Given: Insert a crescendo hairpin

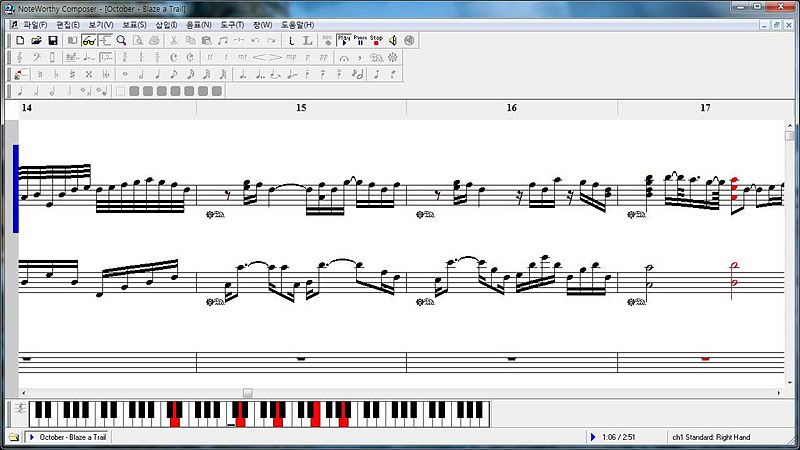Looking at the screenshot, I should point(259,57).
